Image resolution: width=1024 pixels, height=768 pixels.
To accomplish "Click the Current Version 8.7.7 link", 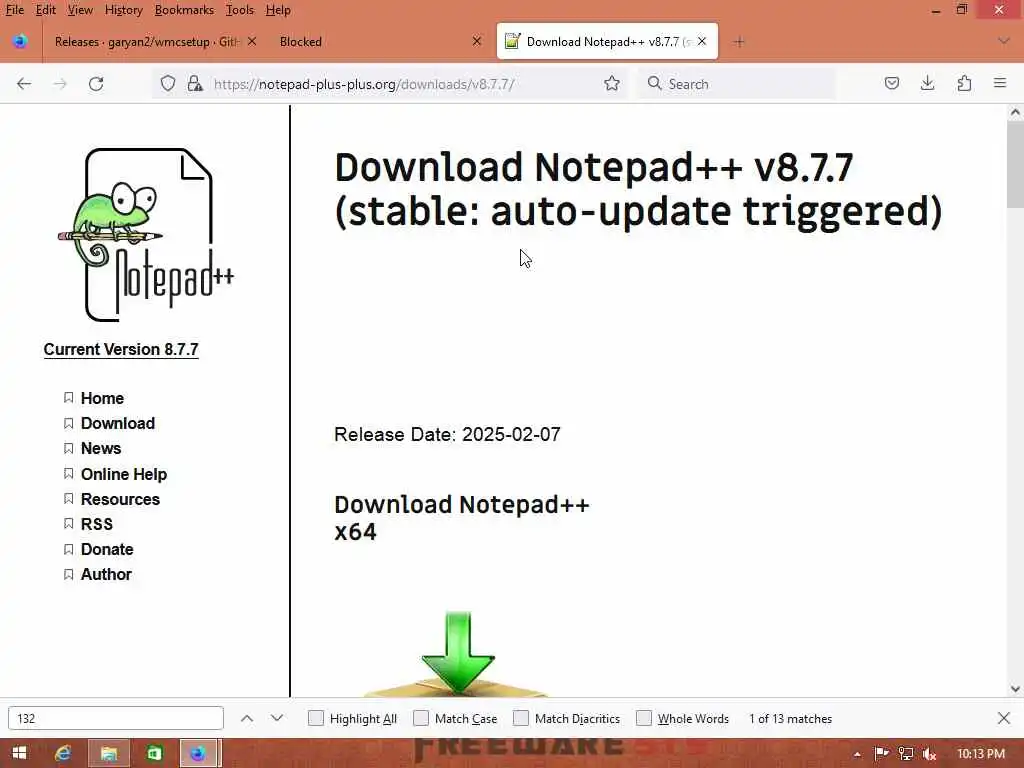I will click(121, 349).
